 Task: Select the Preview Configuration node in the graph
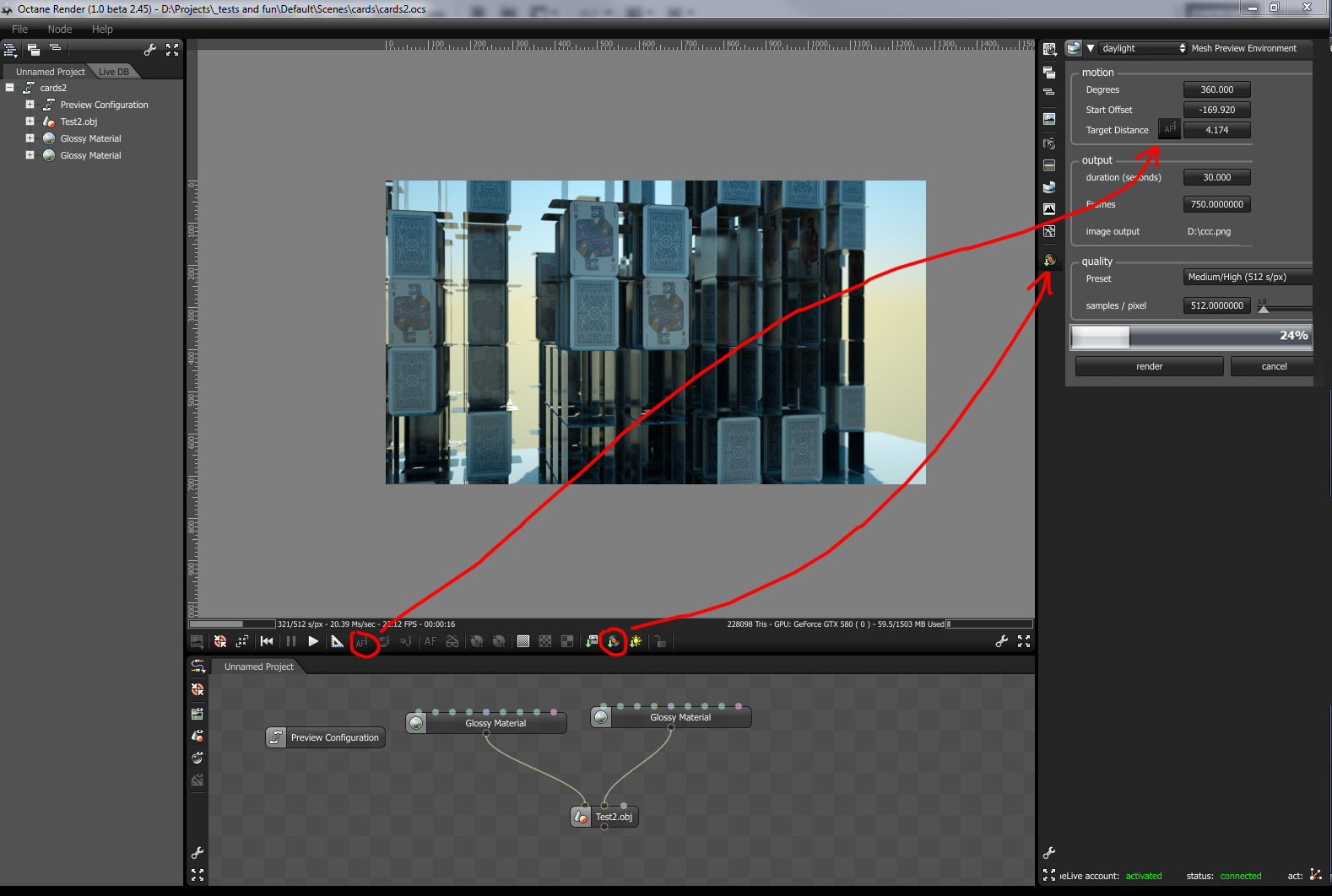pos(326,737)
